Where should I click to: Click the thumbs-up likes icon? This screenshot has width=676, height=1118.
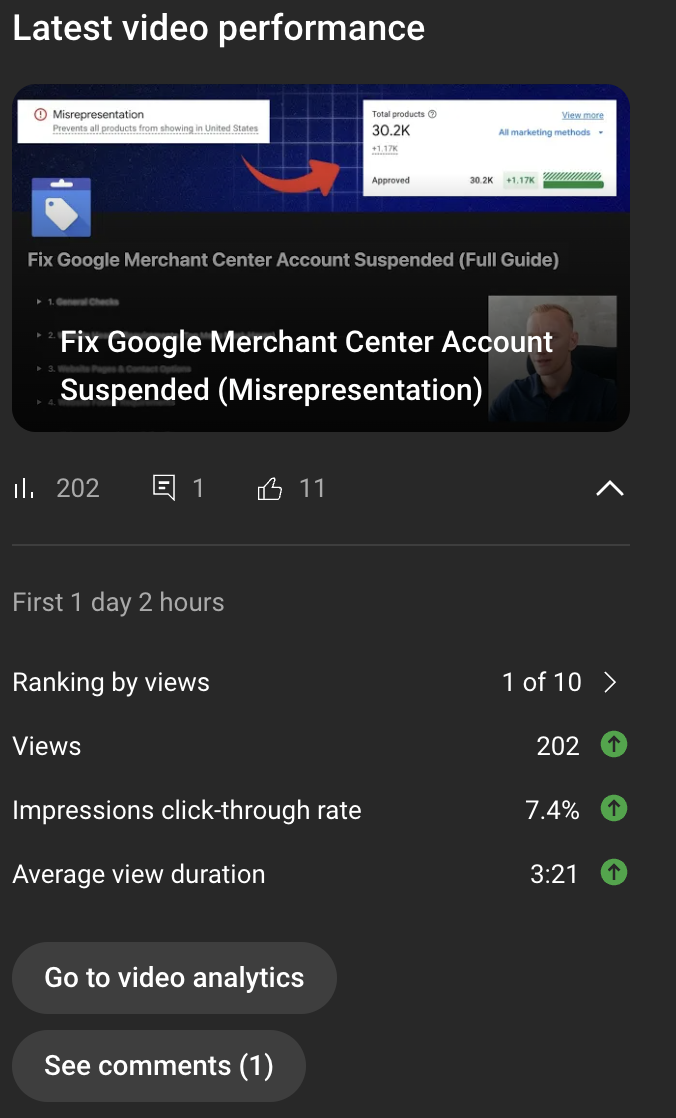click(x=268, y=487)
